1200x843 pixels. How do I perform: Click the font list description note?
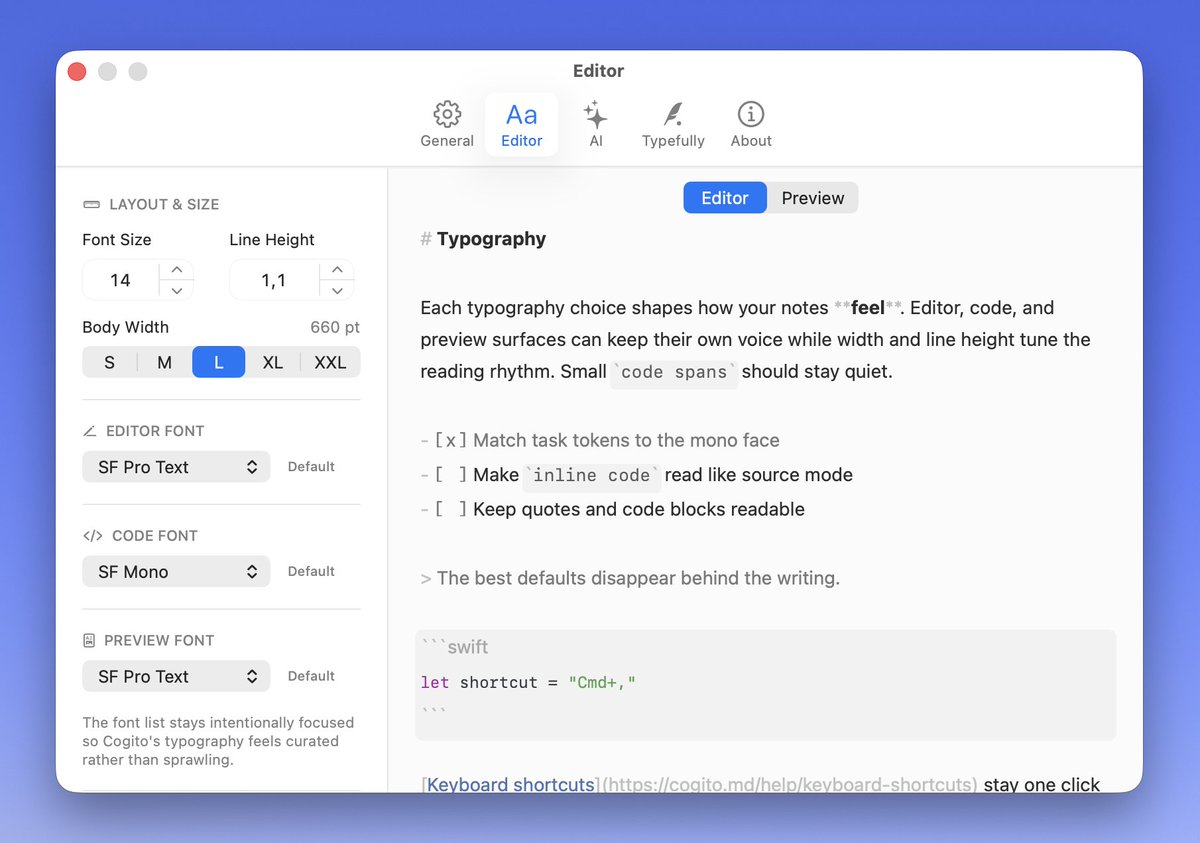pyautogui.click(x=218, y=741)
